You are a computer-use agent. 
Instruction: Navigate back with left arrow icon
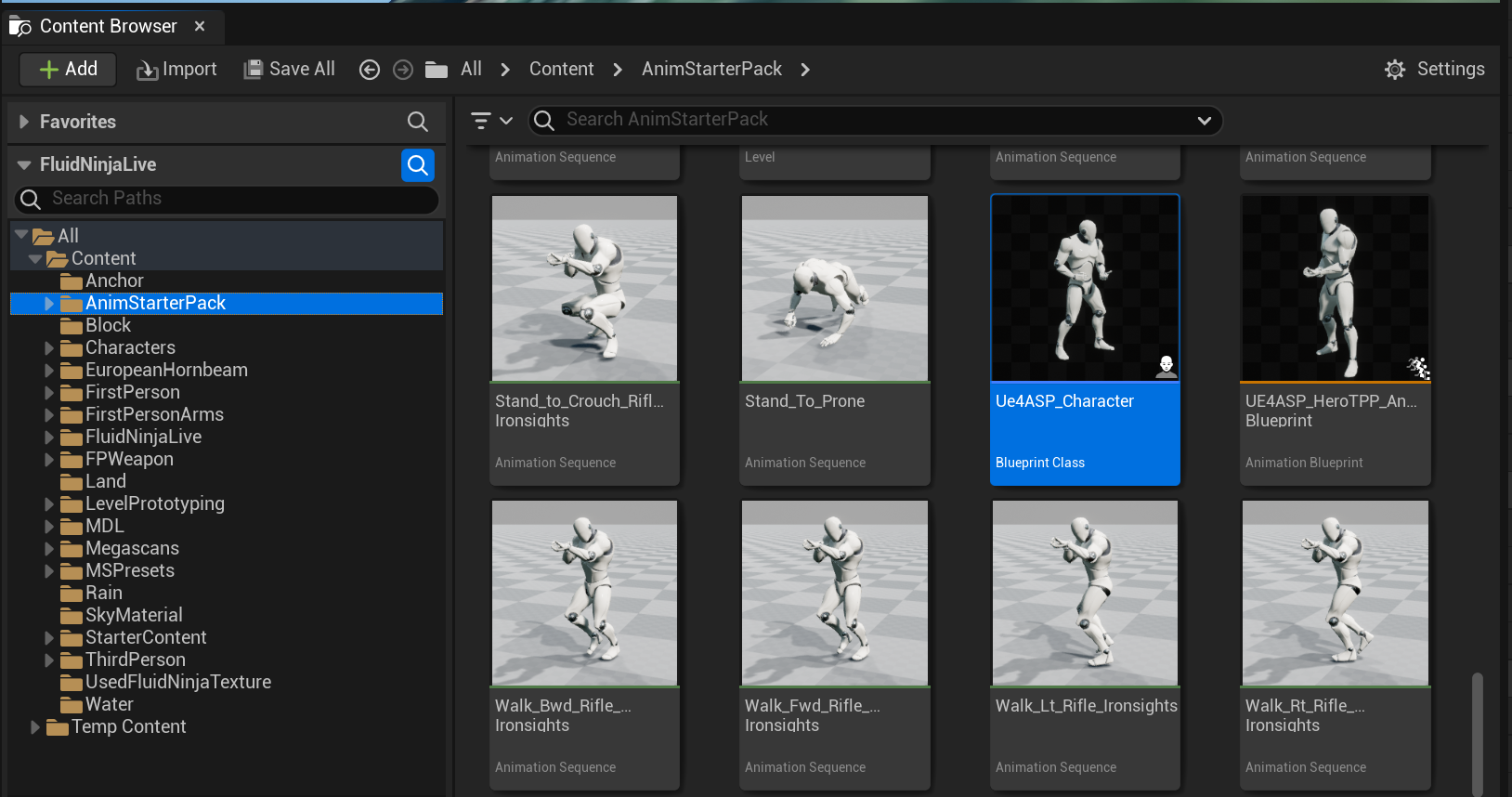pos(370,70)
